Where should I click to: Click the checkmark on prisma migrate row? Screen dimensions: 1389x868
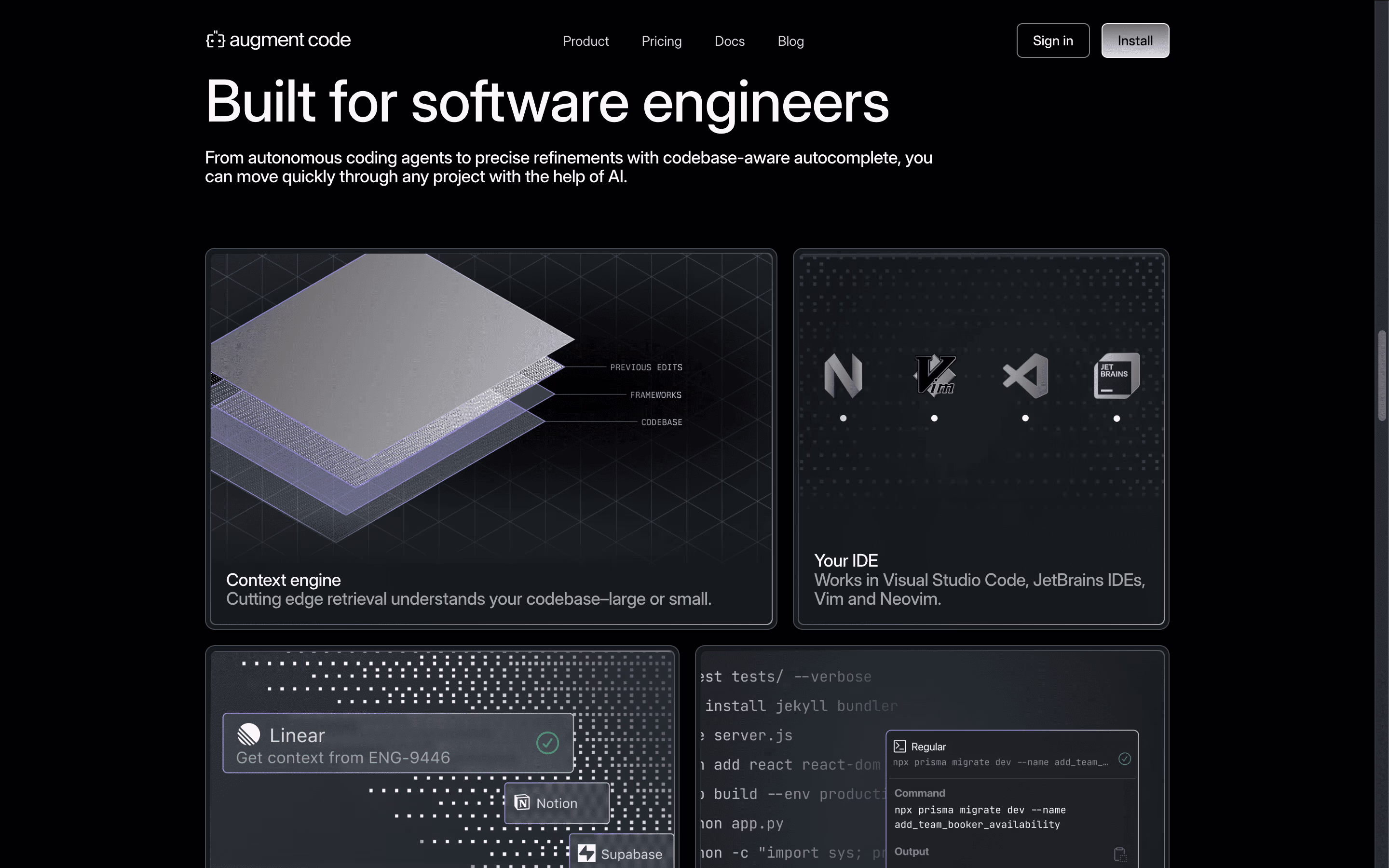(x=1124, y=759)
